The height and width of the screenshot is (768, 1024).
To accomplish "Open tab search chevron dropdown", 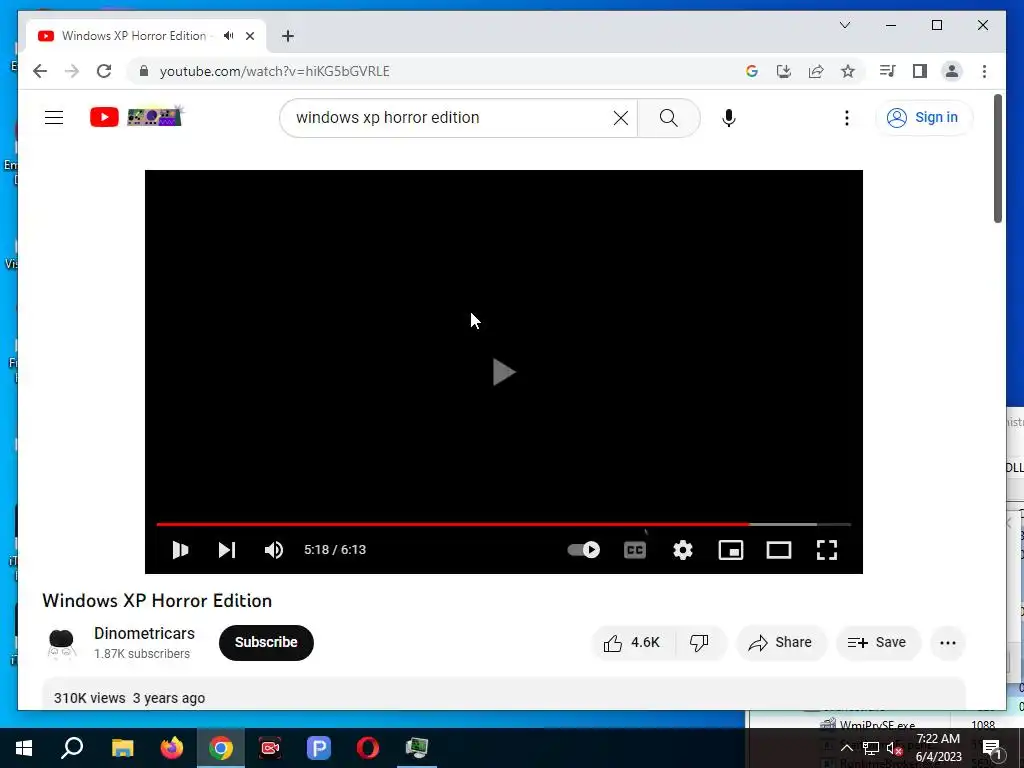I will [844, 25].
